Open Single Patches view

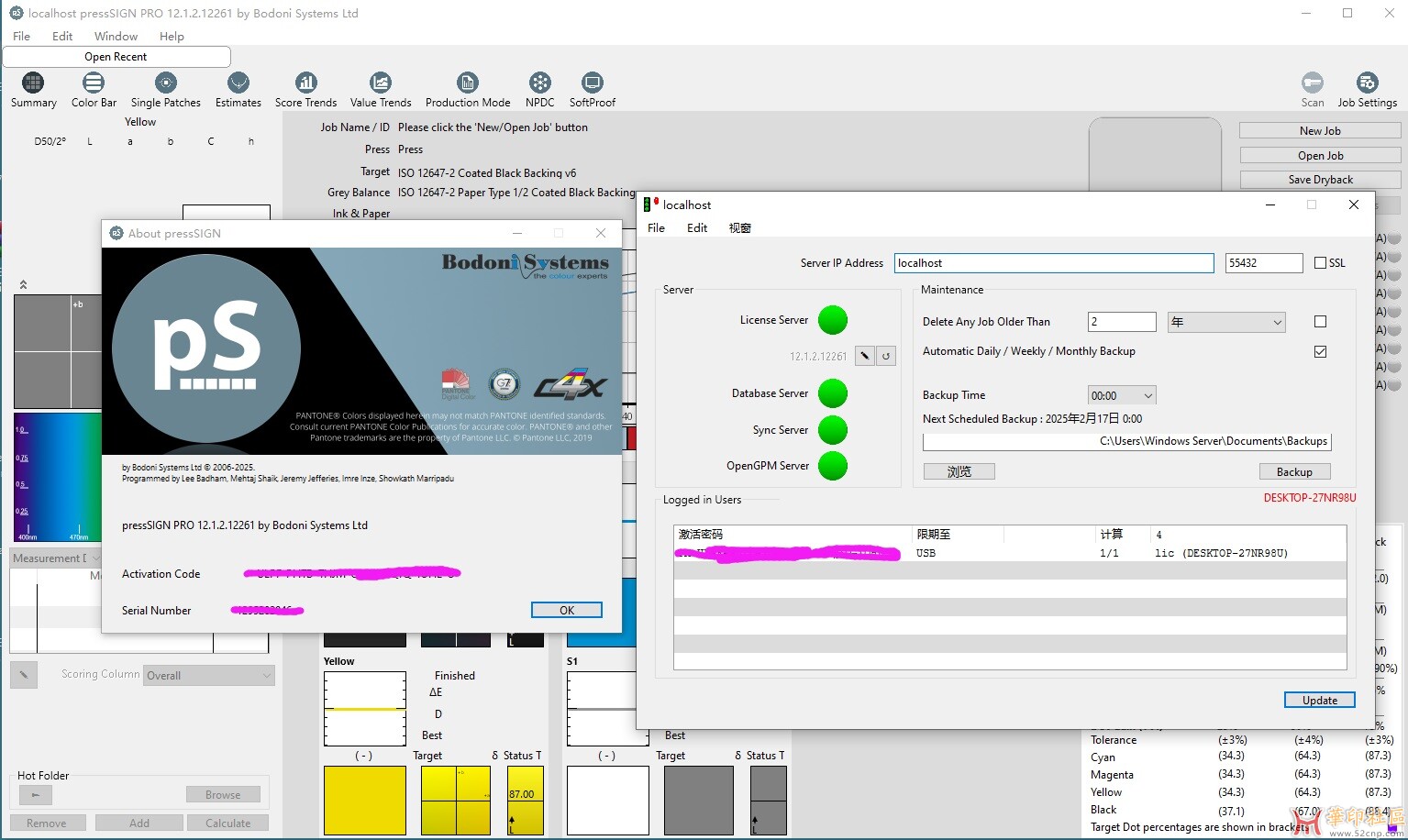tap(165, 83)
